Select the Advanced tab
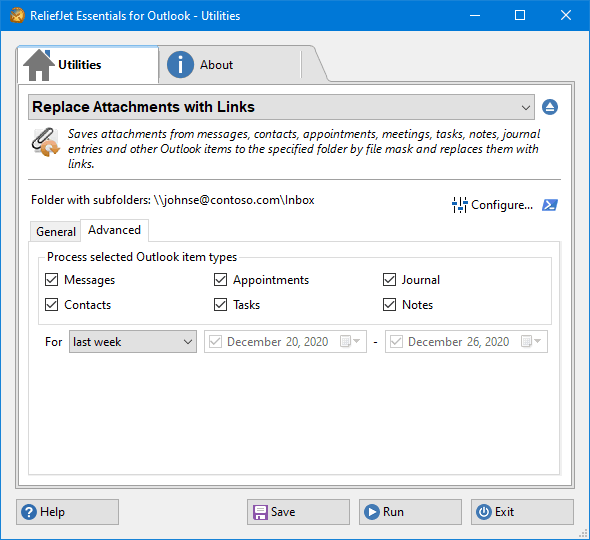The width and height of the screenshot is (590, 540). [114, 230]
